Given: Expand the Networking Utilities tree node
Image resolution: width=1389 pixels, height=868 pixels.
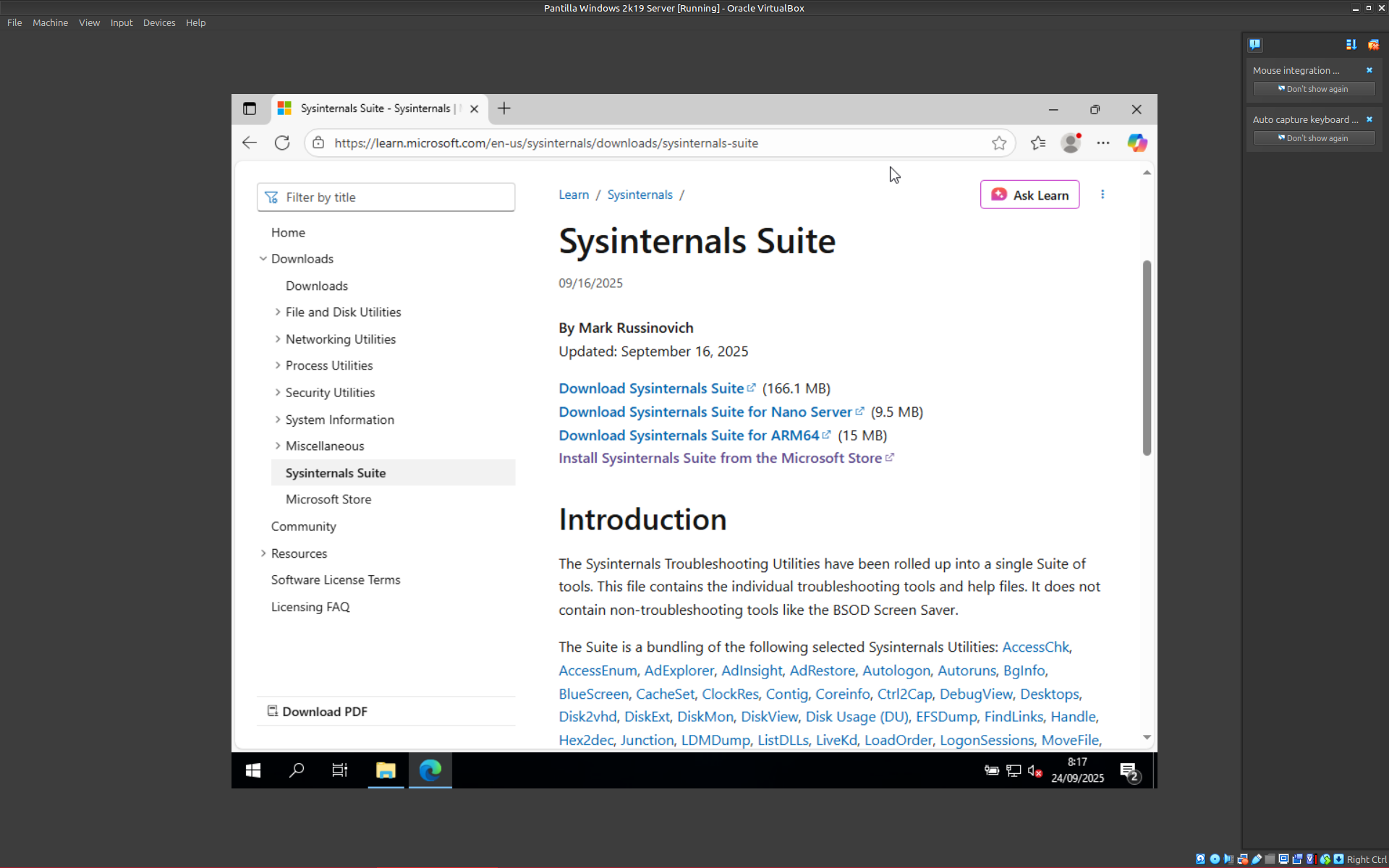Looking at the screenshot, I should pos(278,339).
